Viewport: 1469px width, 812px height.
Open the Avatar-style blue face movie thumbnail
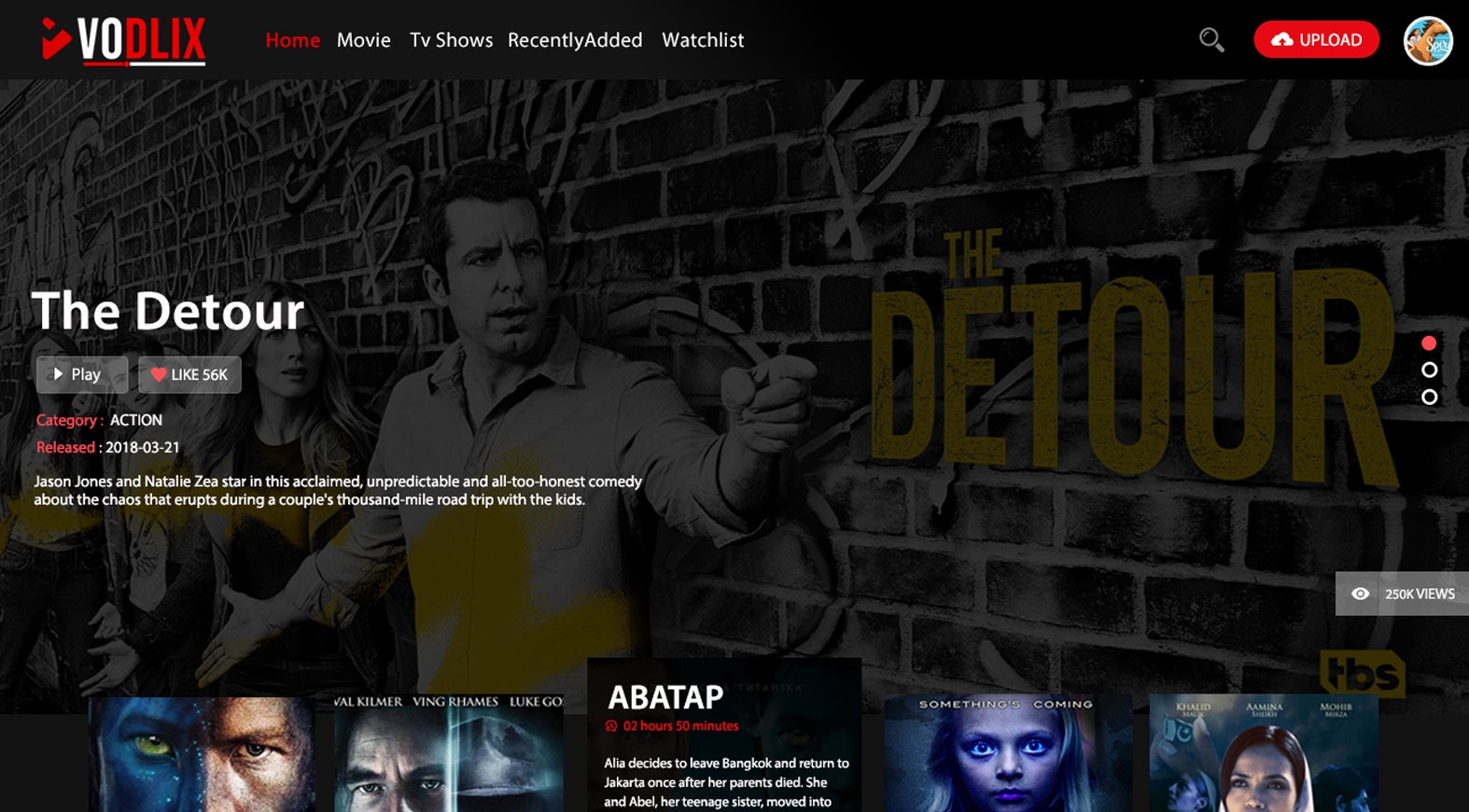pyautogui.click(x=202, y=754)
